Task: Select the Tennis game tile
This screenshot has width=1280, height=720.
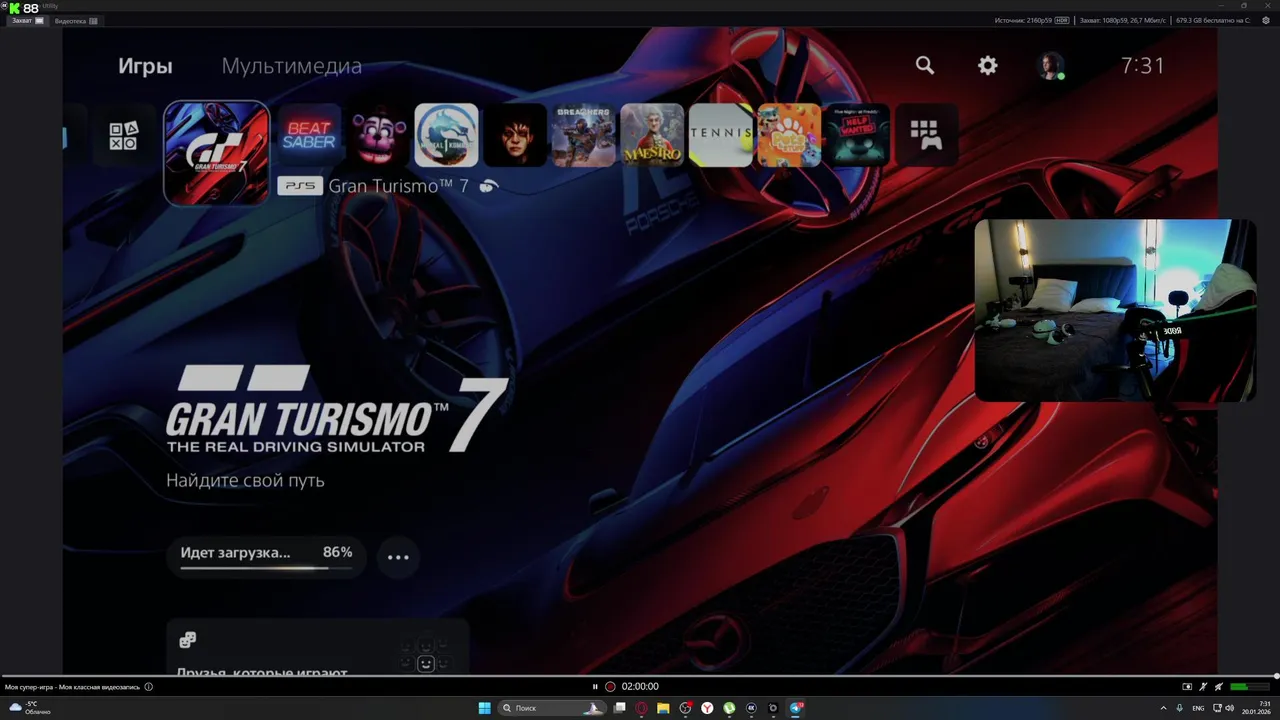Action: pos(720,135)
